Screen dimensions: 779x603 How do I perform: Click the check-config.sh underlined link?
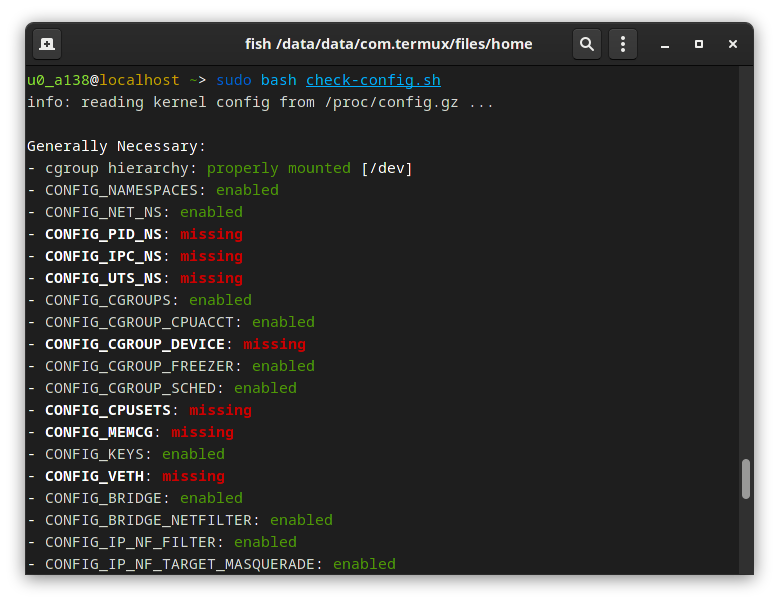[x=373, y=80]
